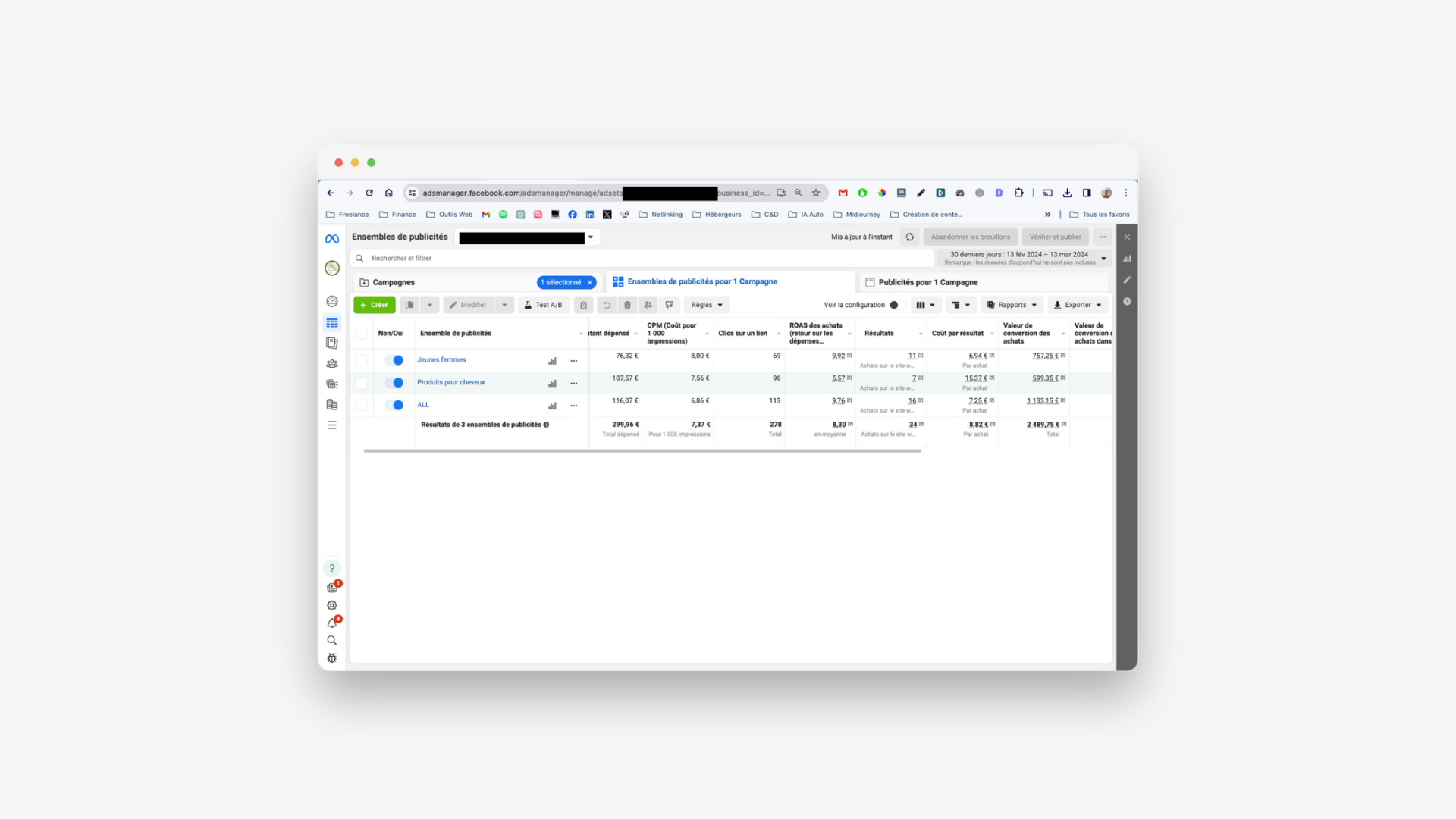Open all tools hamburger menu in sidebar
This screenshot has height=819, width=1456.
(331, 425)
